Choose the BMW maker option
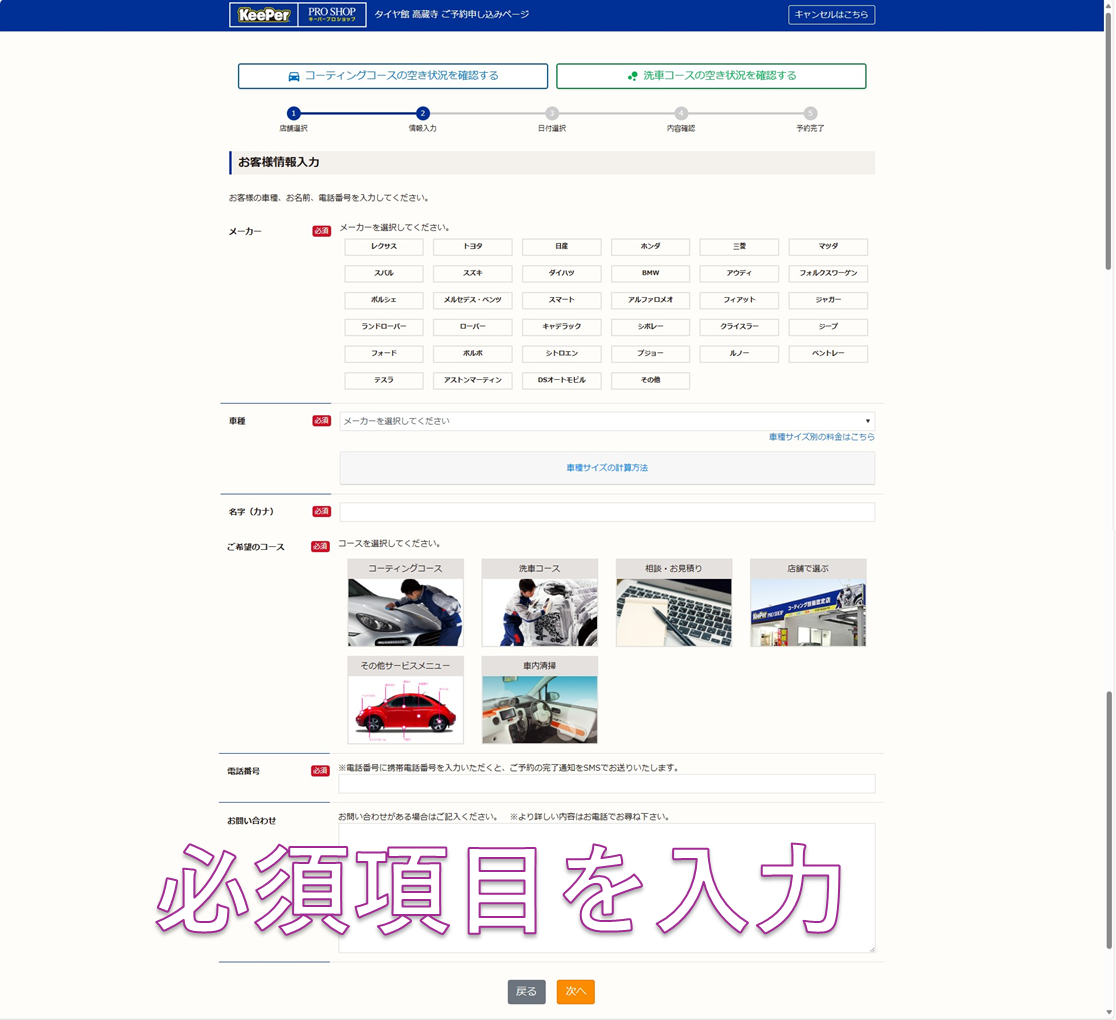Viewport: 1116px width, 1020px height. 650,273
